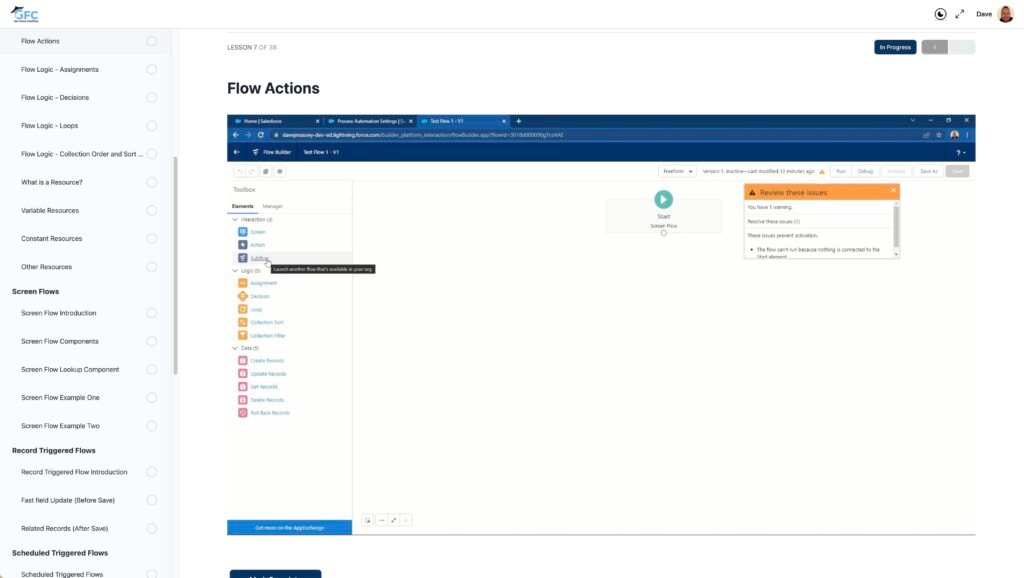Click the Create Records icon

tap(242, 361)
